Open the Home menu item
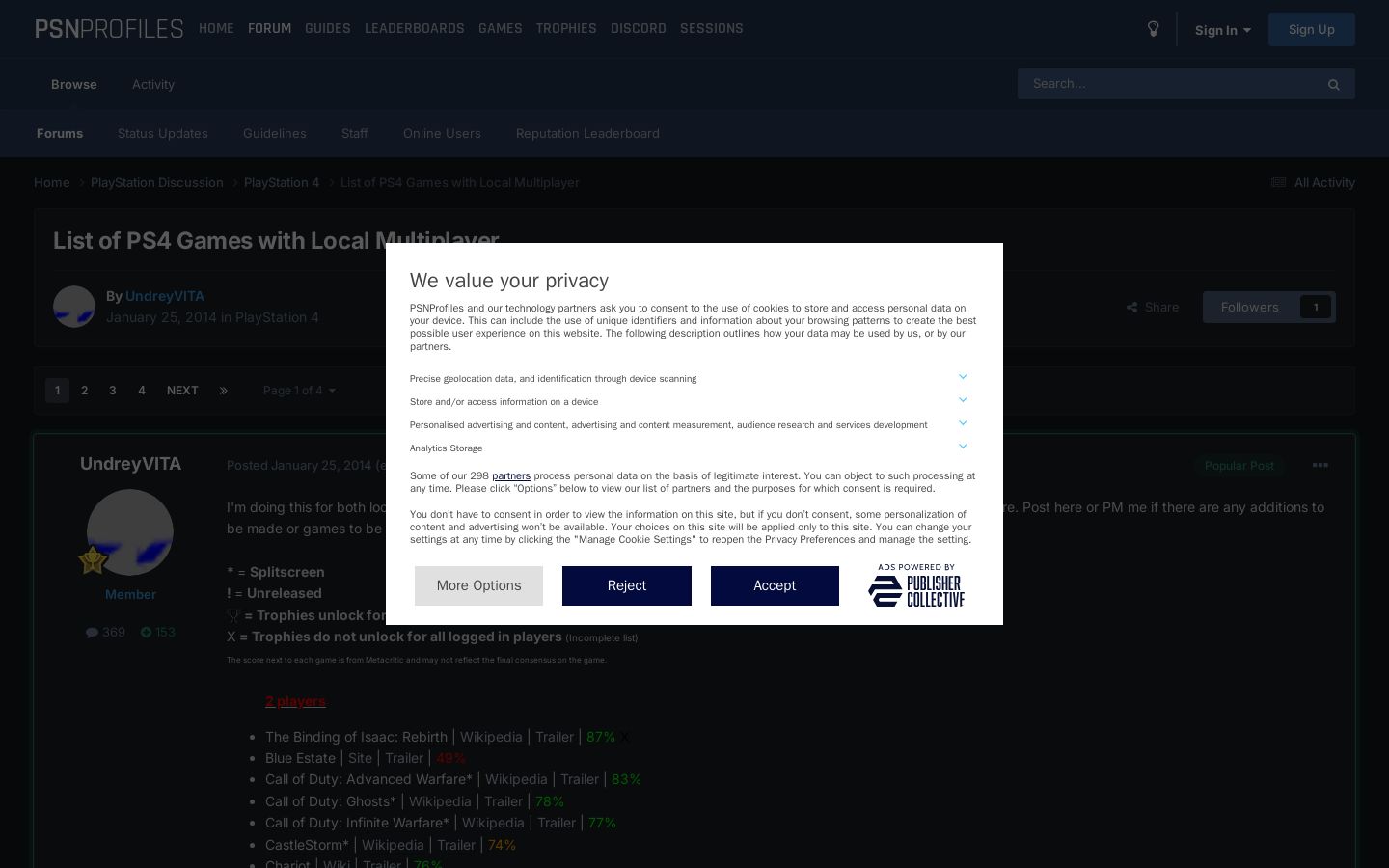 click(216, 29)
